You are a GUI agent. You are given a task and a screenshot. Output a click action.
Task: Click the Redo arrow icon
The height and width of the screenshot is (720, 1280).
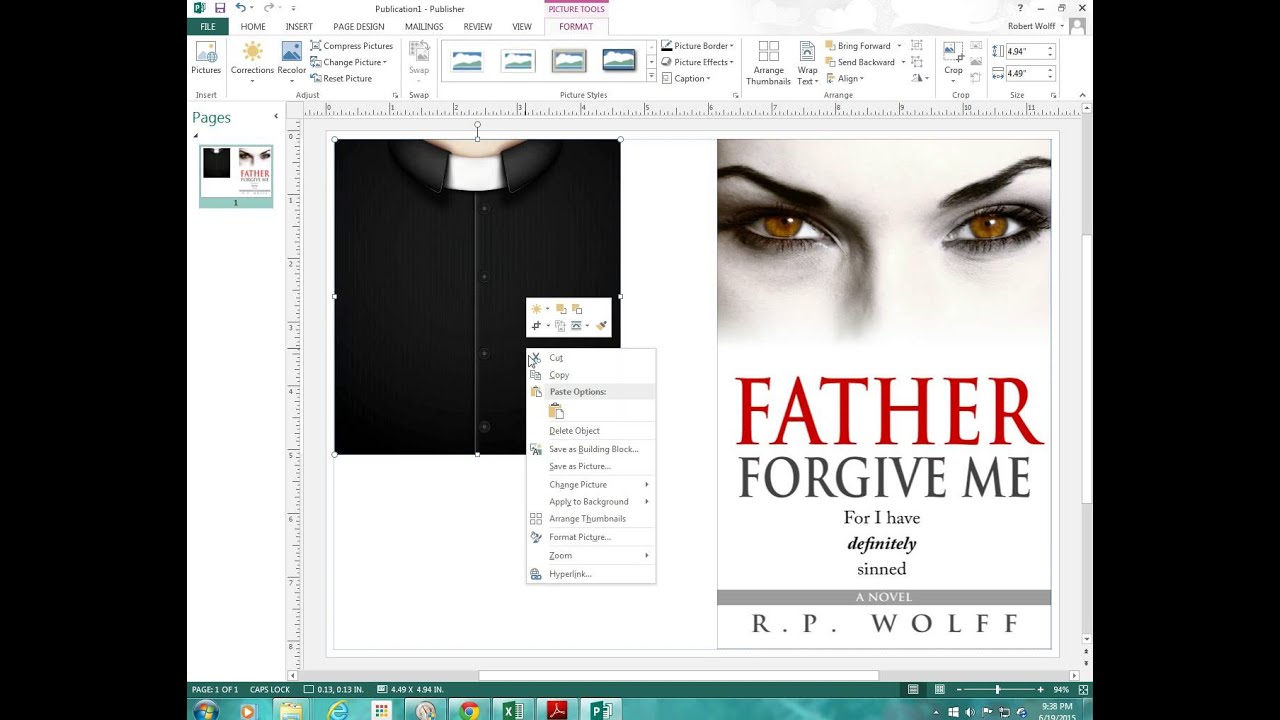click(268, 8)
